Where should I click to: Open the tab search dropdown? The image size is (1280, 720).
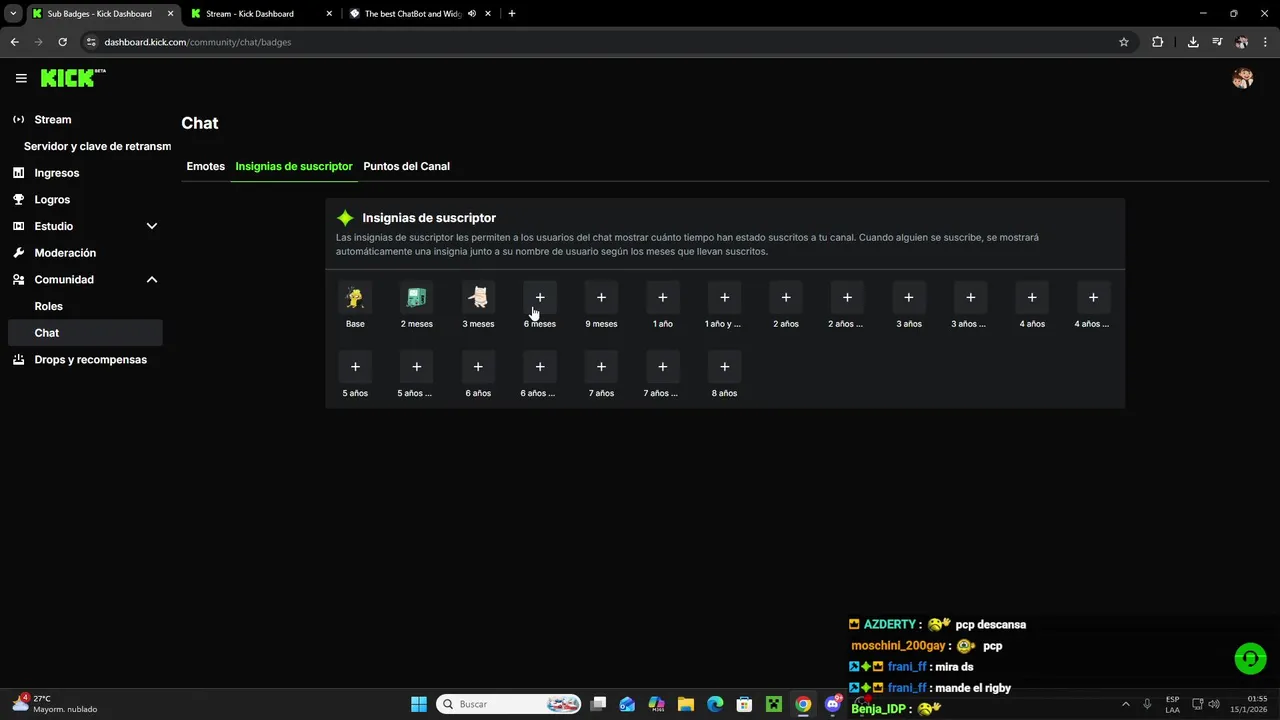[x=13, y=14]
